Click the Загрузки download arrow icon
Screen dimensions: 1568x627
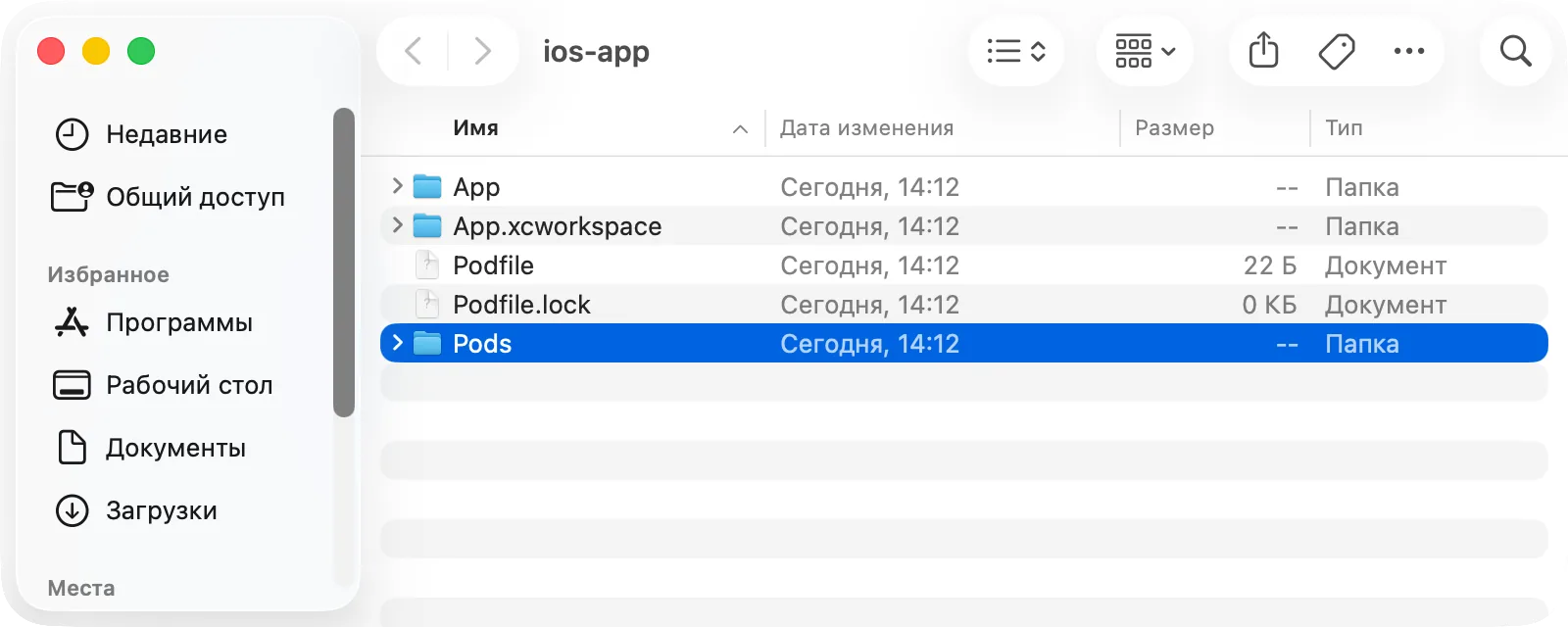pyautogui.click(x=72, y=510)
